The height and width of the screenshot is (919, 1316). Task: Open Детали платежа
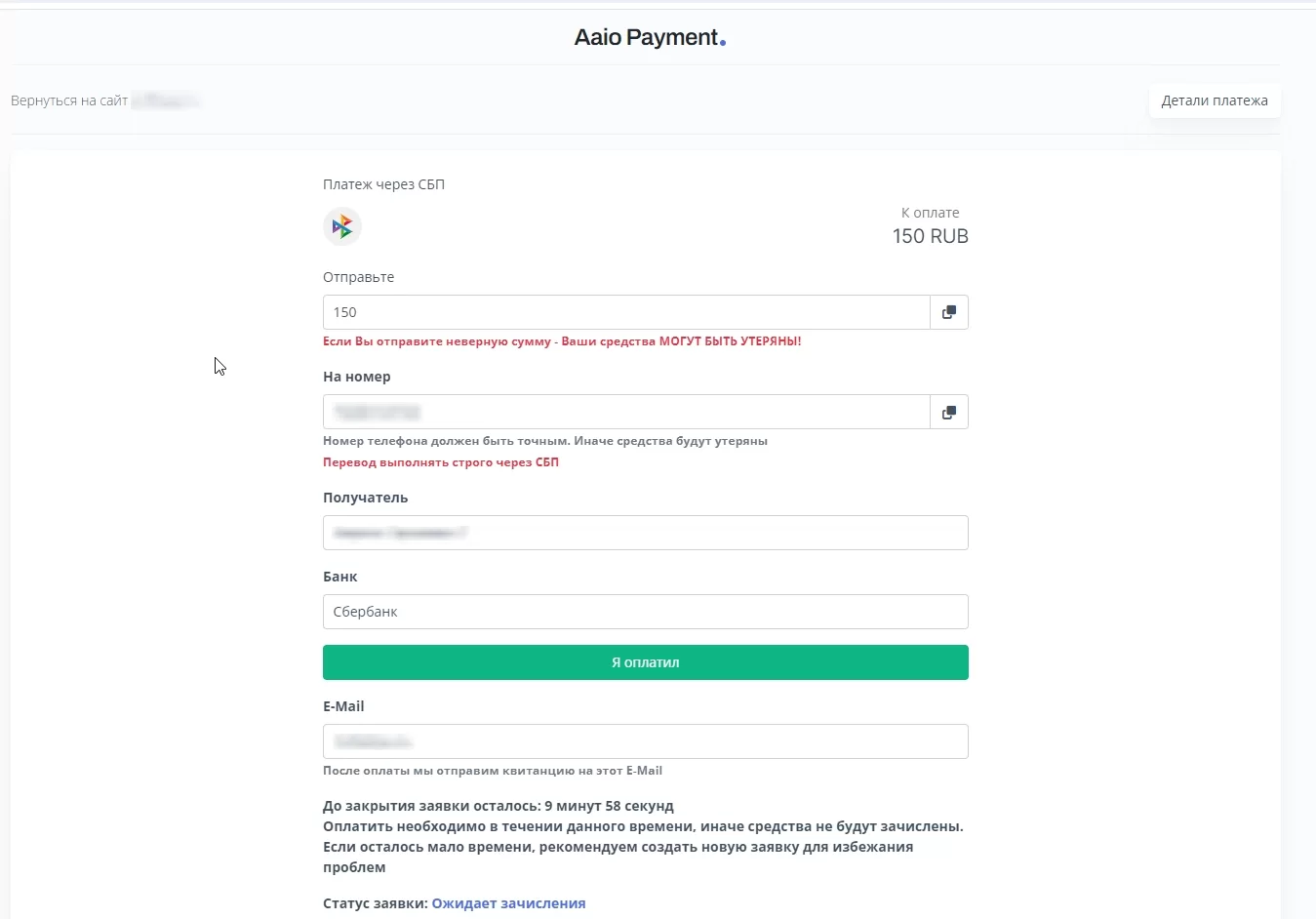1214,100
